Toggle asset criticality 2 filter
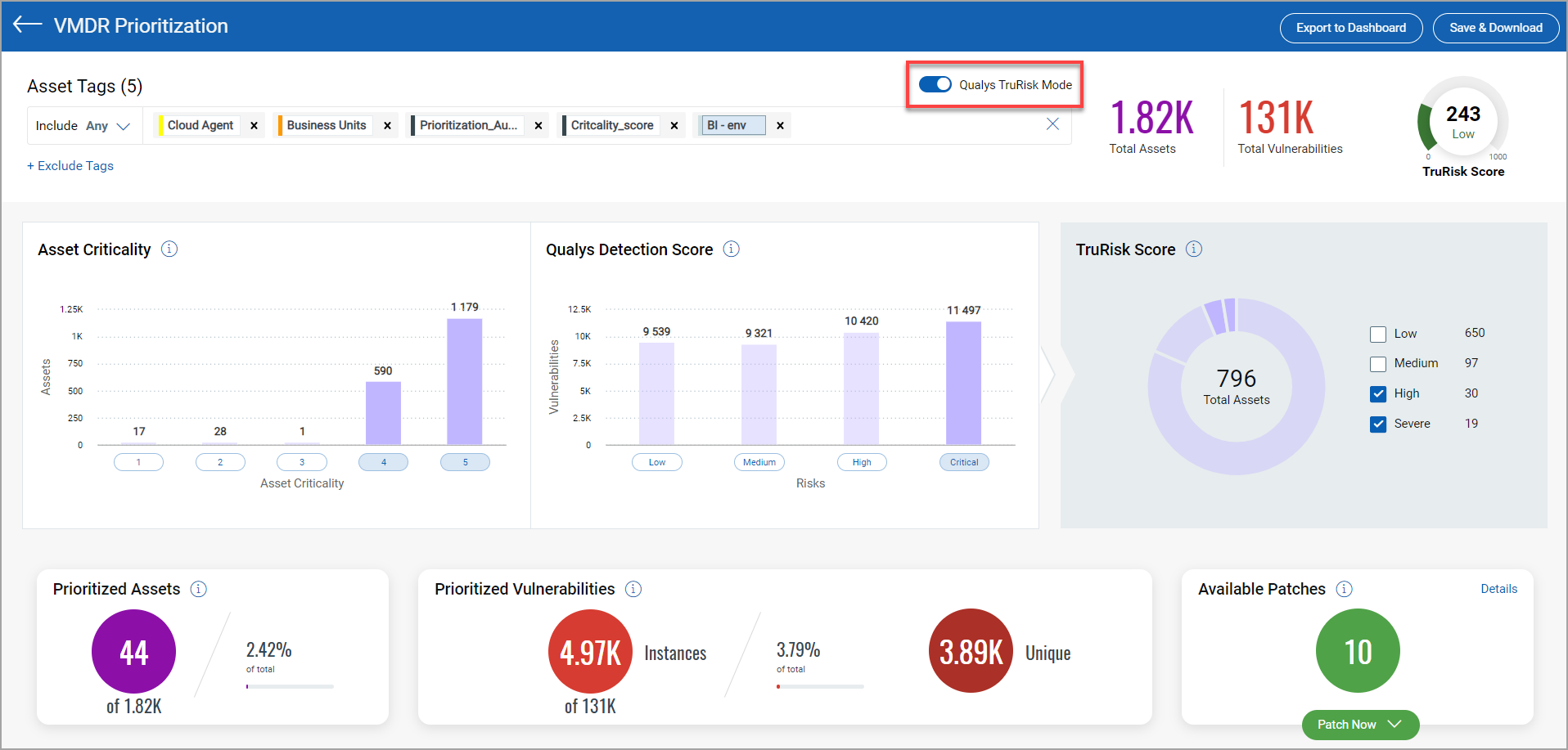Screen dimensions: 1568x750 point(220,462)
